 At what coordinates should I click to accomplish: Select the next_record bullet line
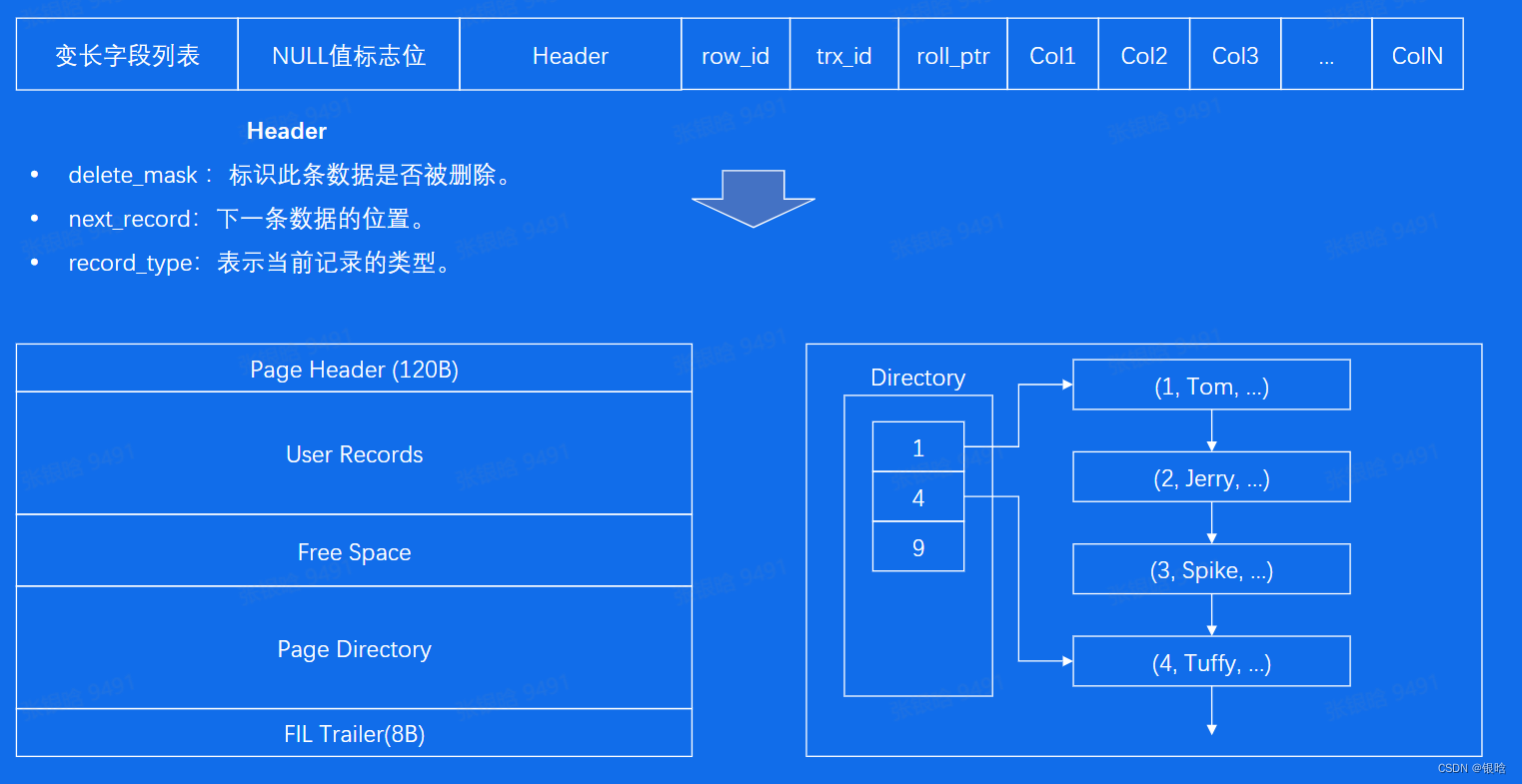point(227,219)
